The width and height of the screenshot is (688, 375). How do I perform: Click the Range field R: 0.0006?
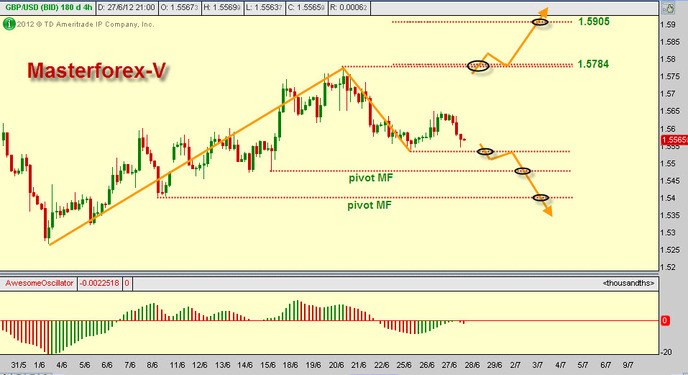pos(348,7)
